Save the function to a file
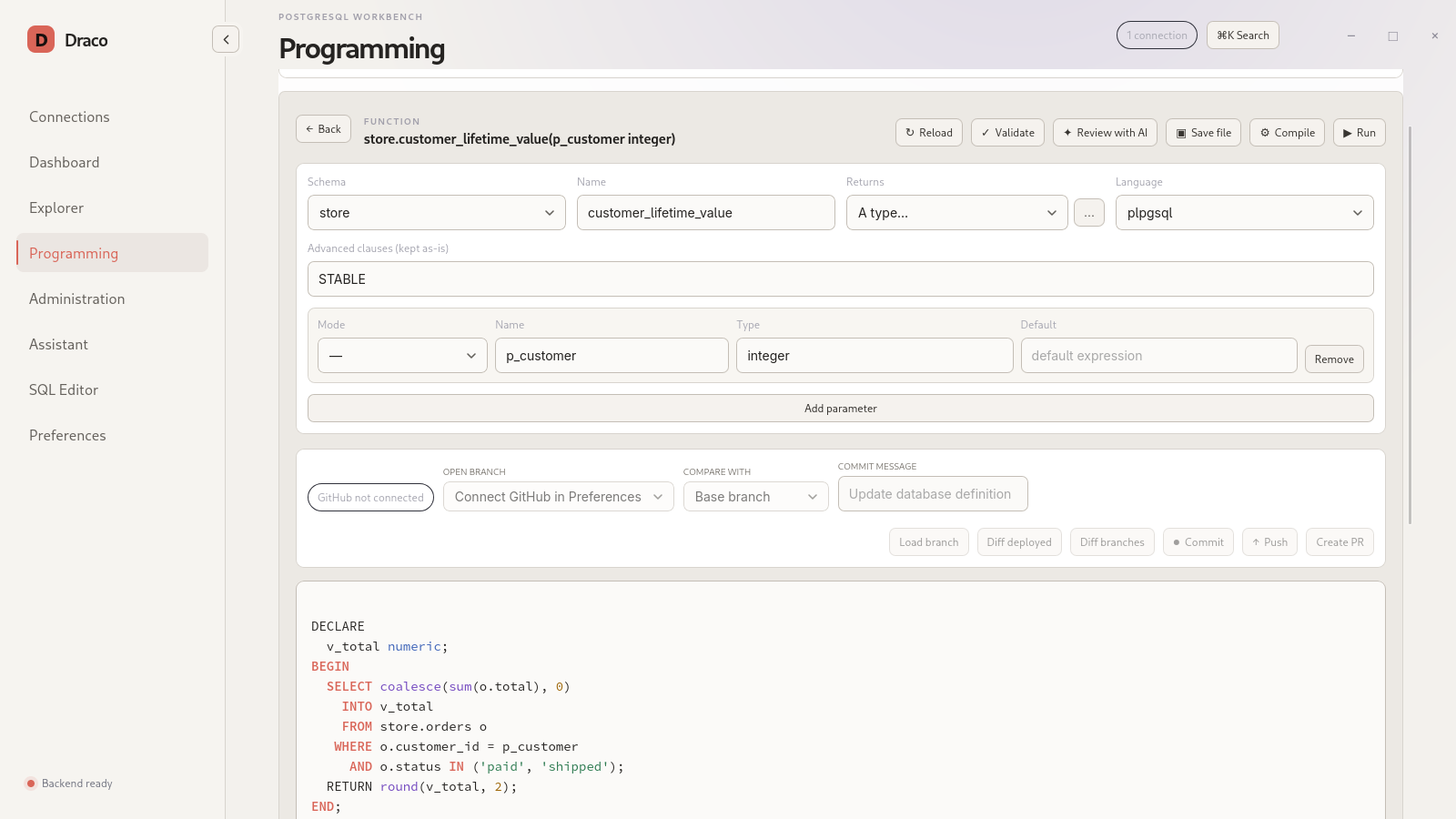1456x819 pixels. 1203,133
